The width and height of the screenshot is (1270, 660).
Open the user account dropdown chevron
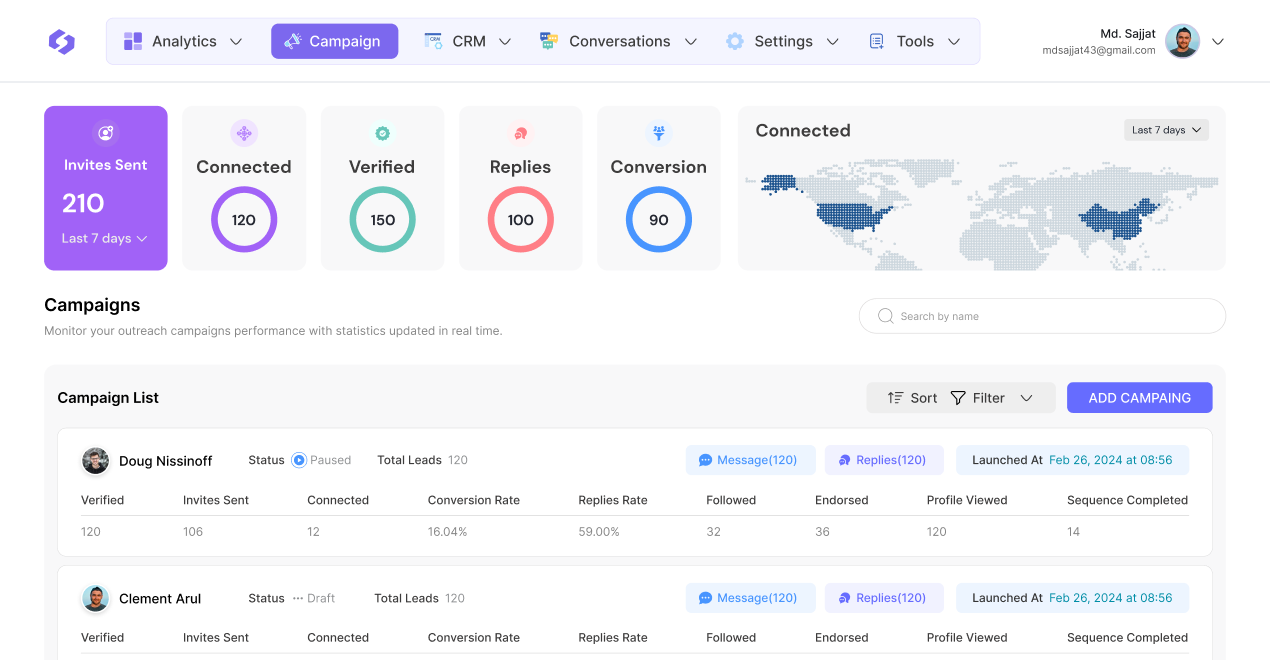[x=1218, y=41]
